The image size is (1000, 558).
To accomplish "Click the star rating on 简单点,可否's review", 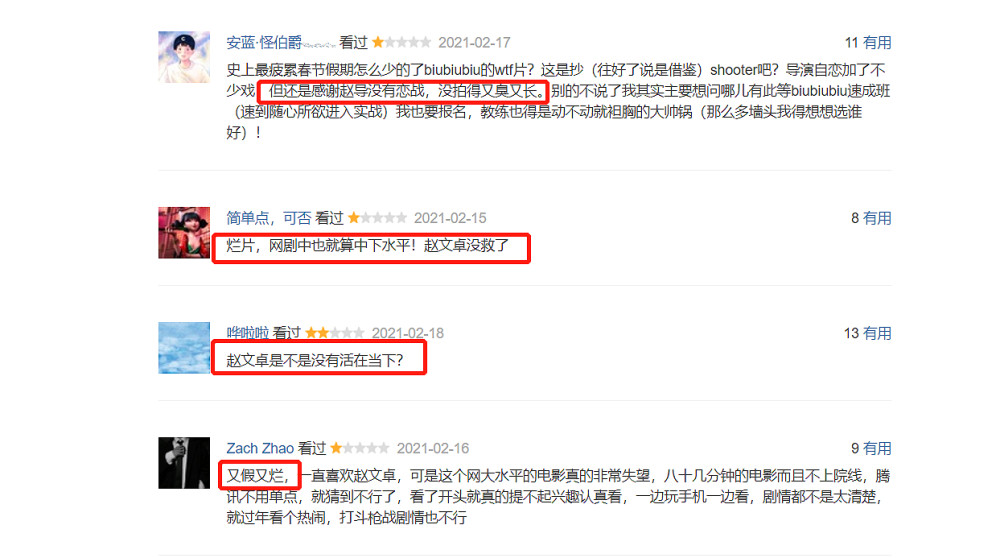I will (377, 218).
